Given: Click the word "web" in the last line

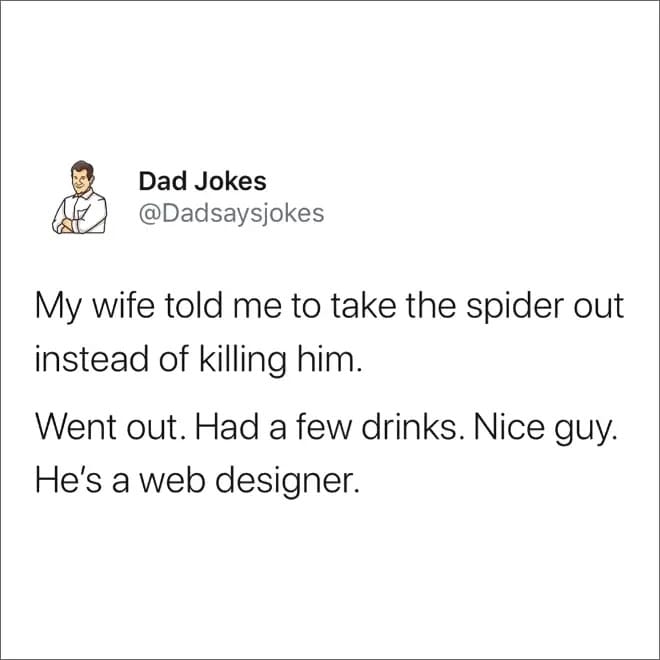Looking at the screenshot, I should tap(173, 481).
